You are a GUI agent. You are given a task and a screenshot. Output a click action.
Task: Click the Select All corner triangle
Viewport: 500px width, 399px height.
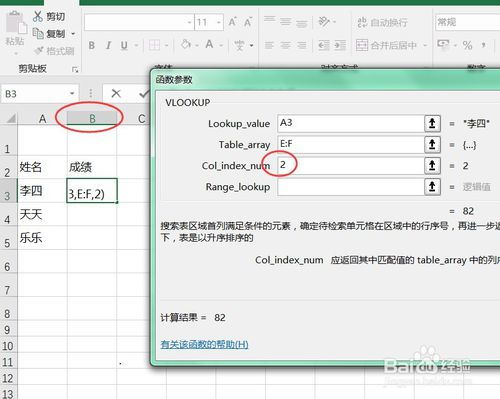(x=10, y=118)
